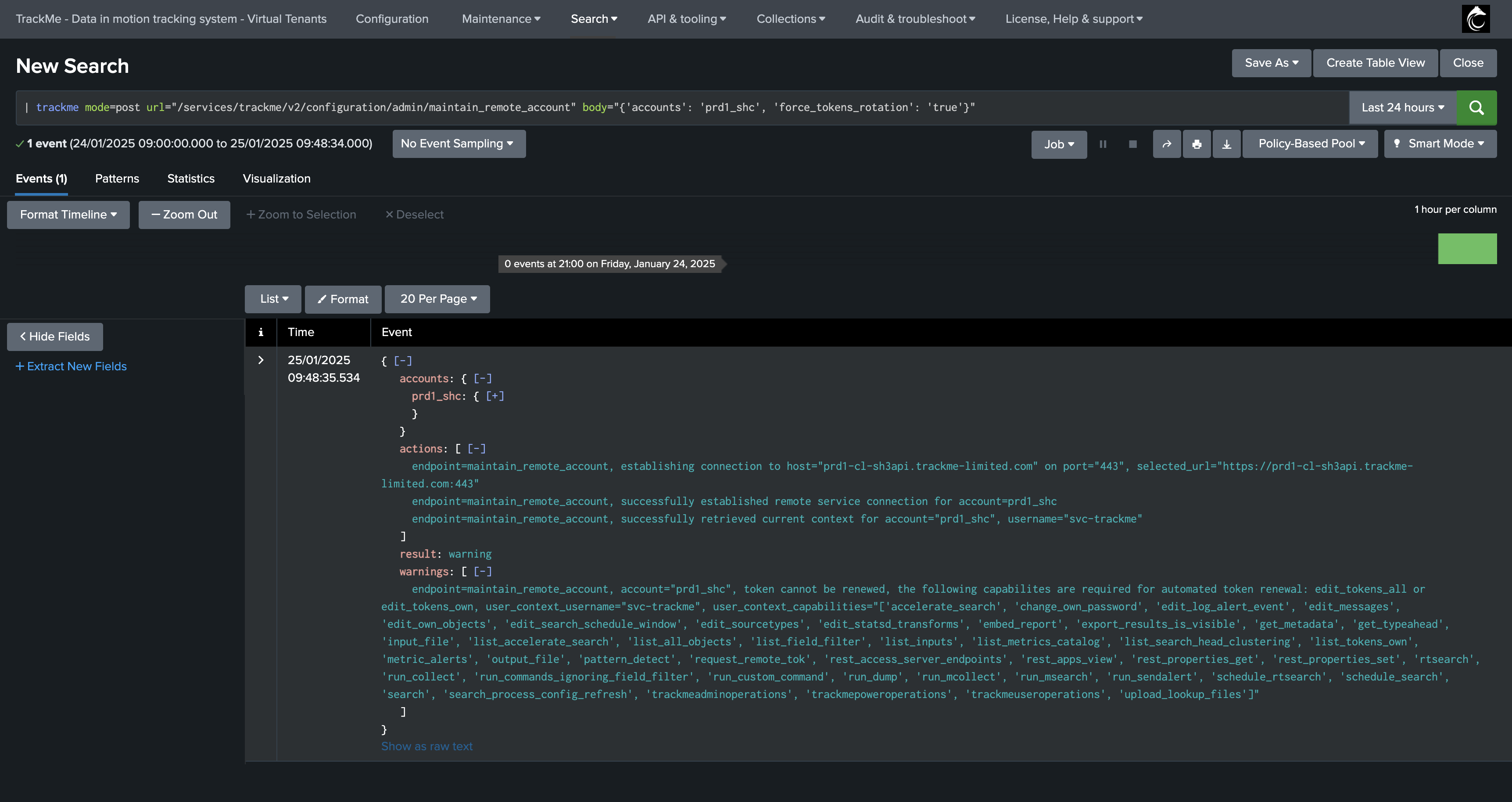Select the green timeline bar

(x=1467, y=249)
